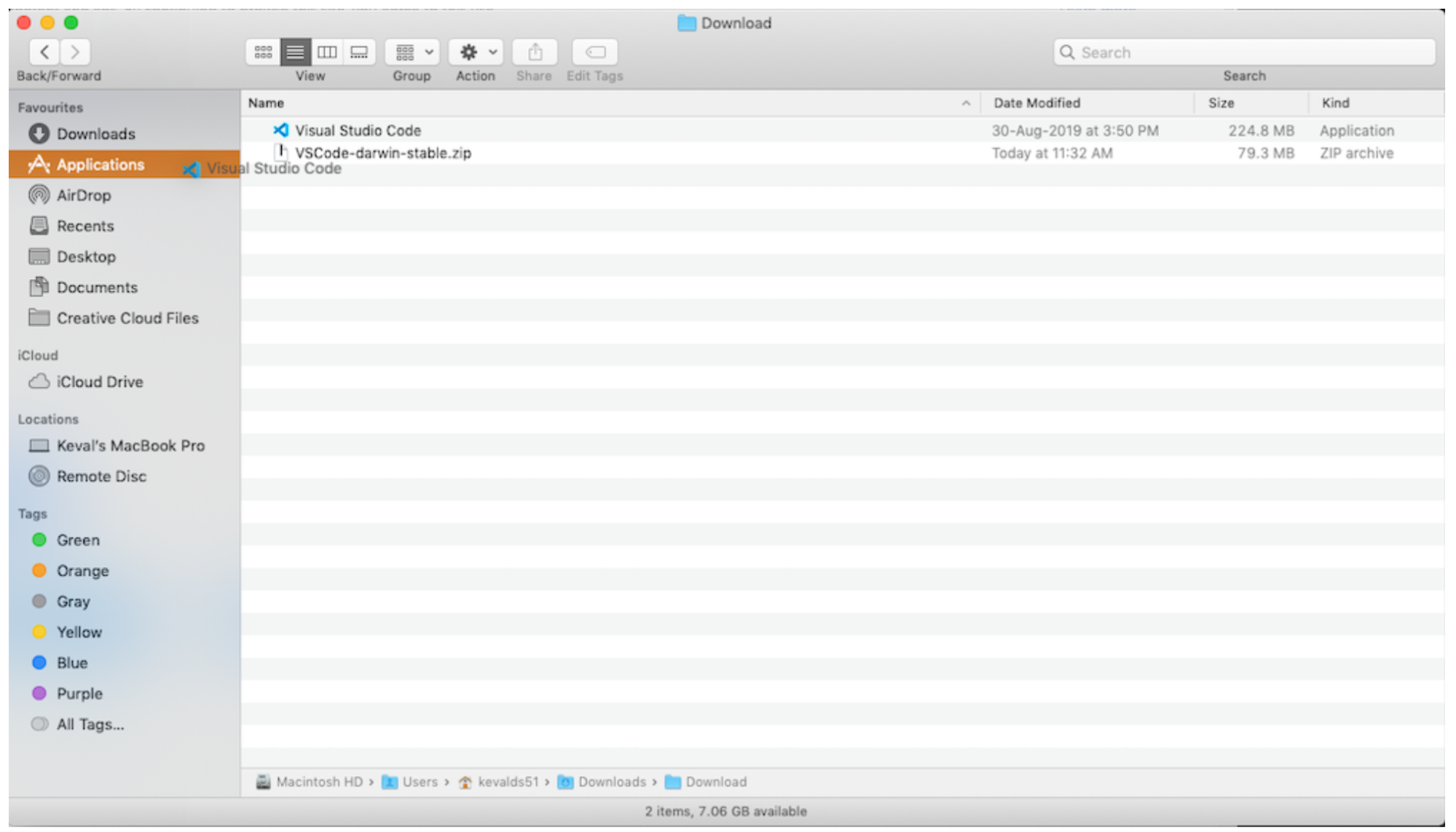The height and width of the screenshot is (832, 1456).
Task: Click the iCloud Drive cloud icon
Action: 39,381
